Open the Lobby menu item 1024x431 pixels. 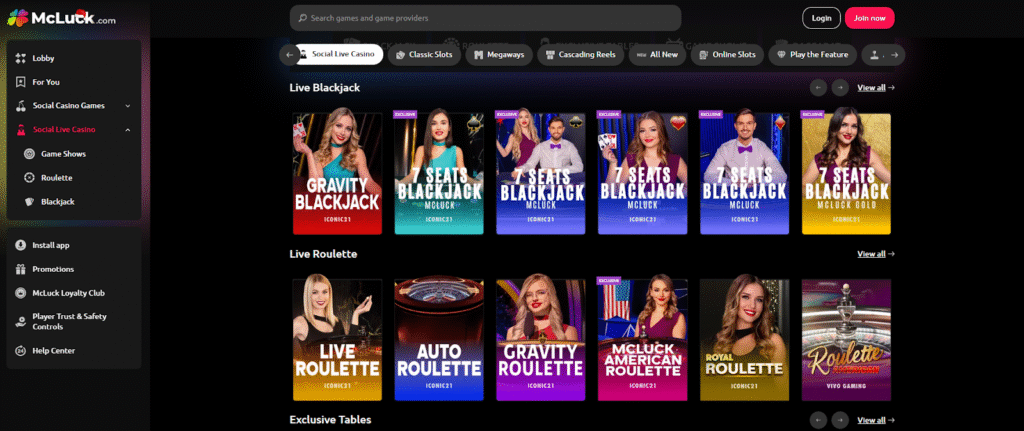(x=74, y=58)
